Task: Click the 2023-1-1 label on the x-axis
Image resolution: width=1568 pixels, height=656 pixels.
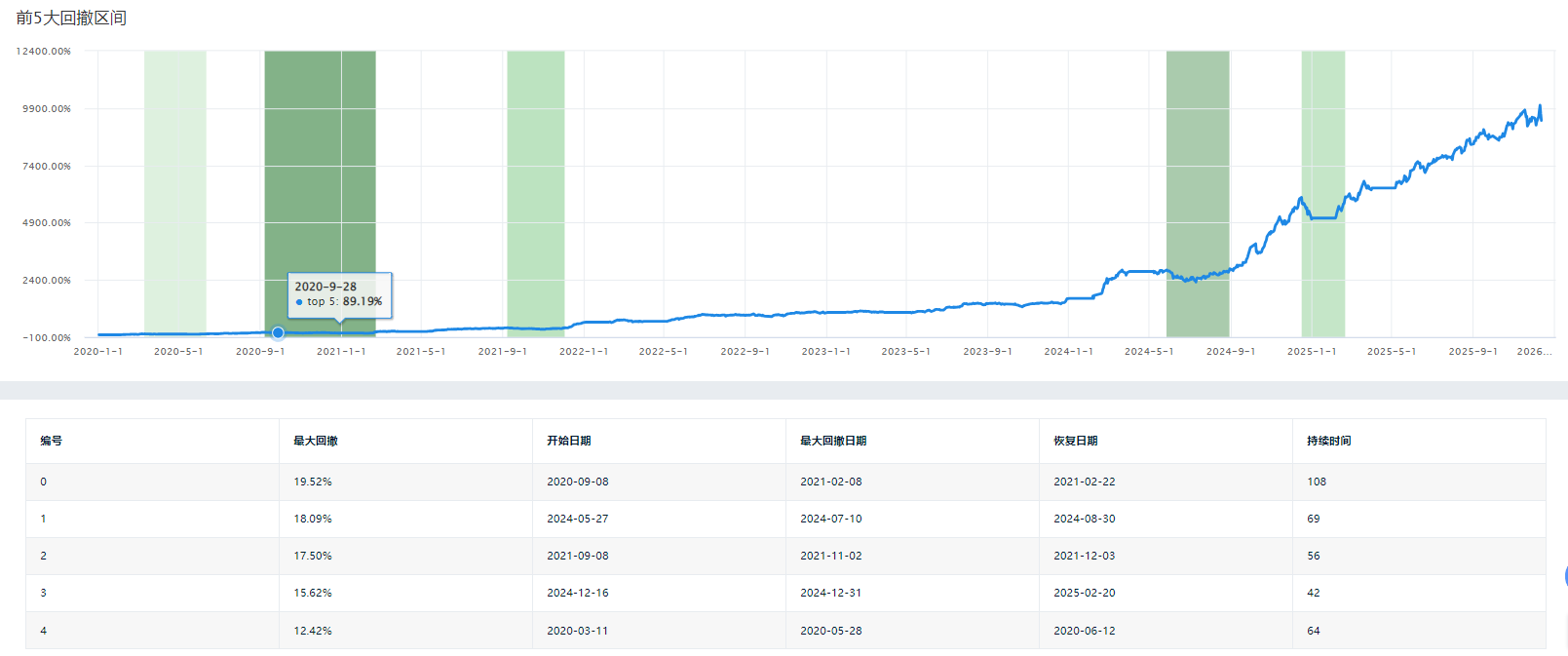Action: 825,351
